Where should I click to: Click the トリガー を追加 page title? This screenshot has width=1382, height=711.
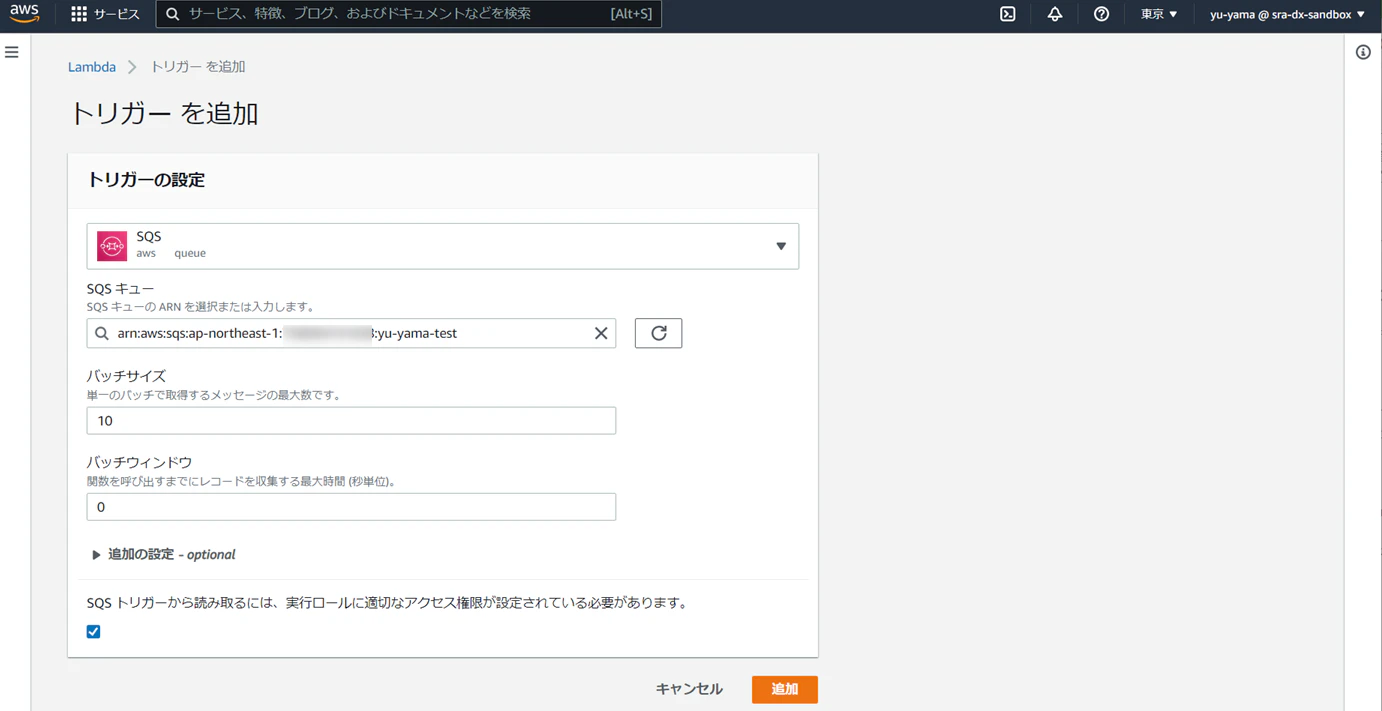[x=164, y=113]
